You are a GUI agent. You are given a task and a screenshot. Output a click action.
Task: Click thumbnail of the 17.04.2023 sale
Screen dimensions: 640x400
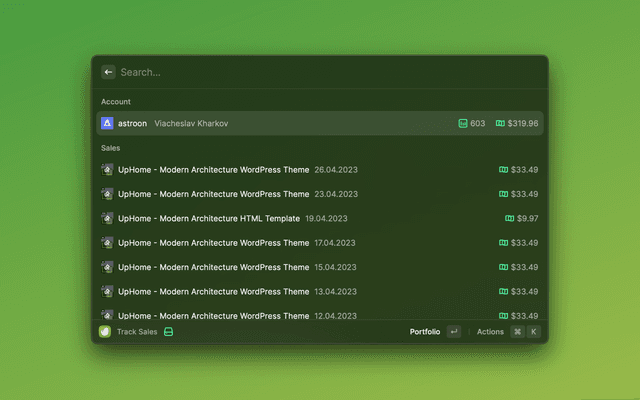(108, 242)
